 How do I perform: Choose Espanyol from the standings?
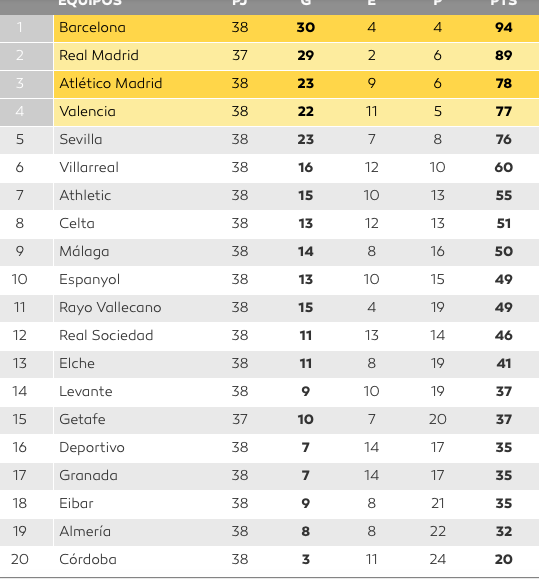[x=89, y=280]
